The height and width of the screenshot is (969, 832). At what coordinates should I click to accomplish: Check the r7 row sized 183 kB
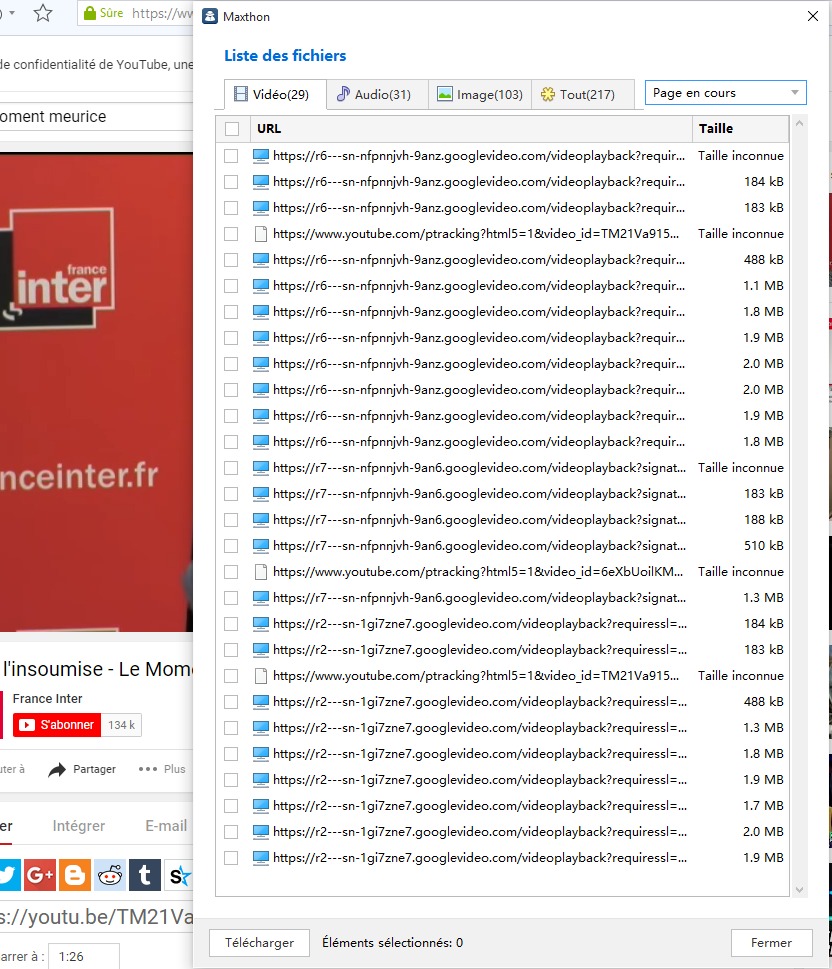click(x=231, y=494)
